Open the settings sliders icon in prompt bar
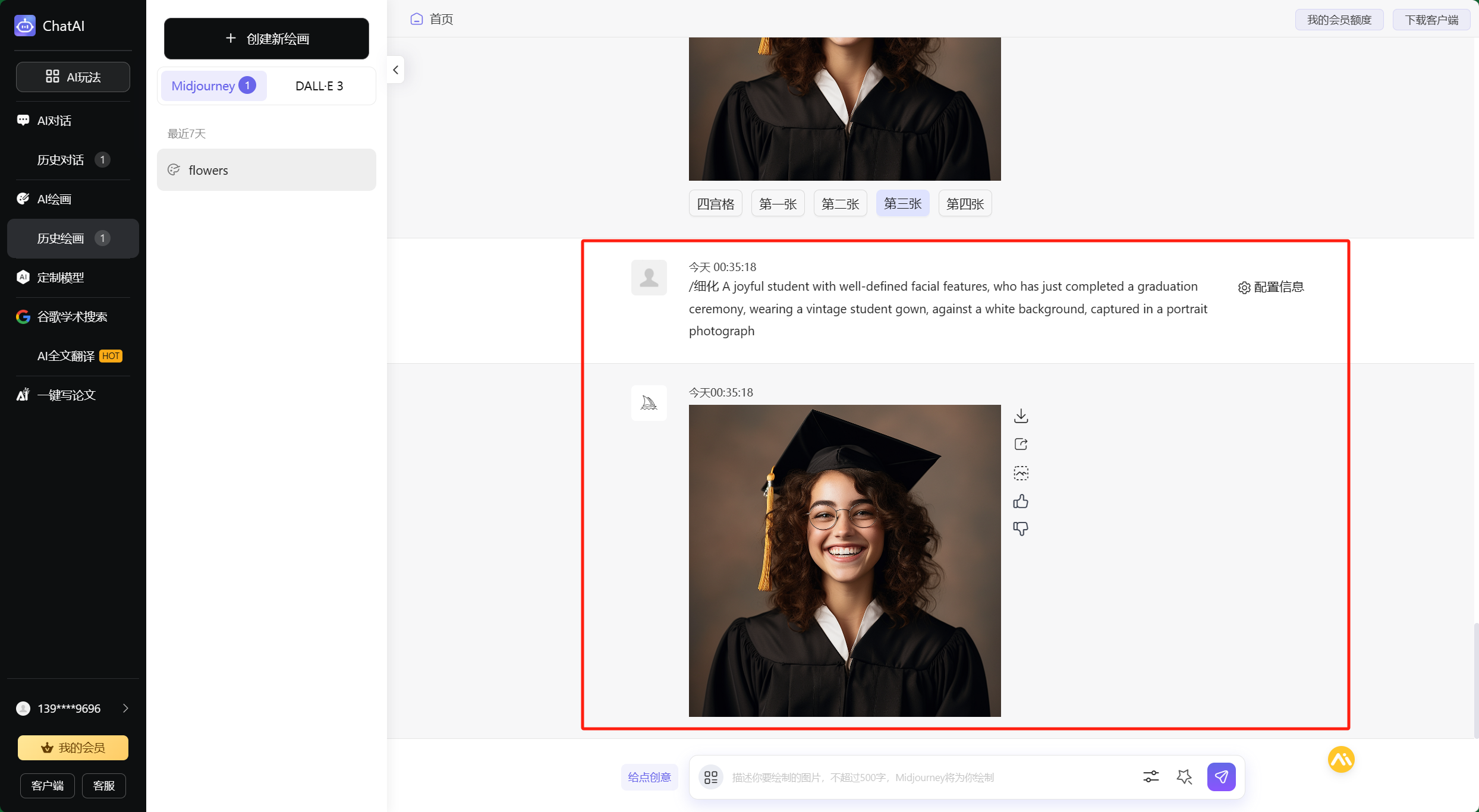Viewport: 1479px width, 812px height. [1151, 776]
